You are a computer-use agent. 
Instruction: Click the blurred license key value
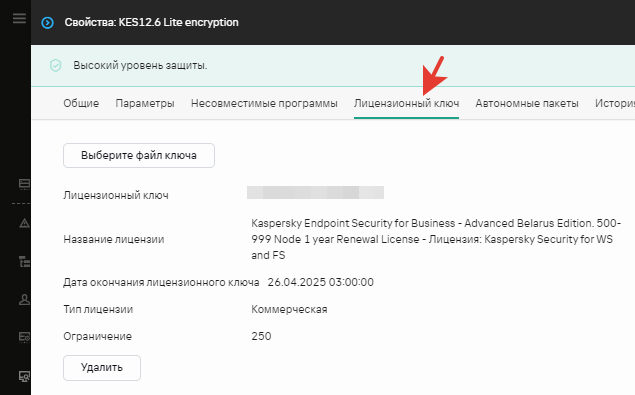tap(315, 192)
